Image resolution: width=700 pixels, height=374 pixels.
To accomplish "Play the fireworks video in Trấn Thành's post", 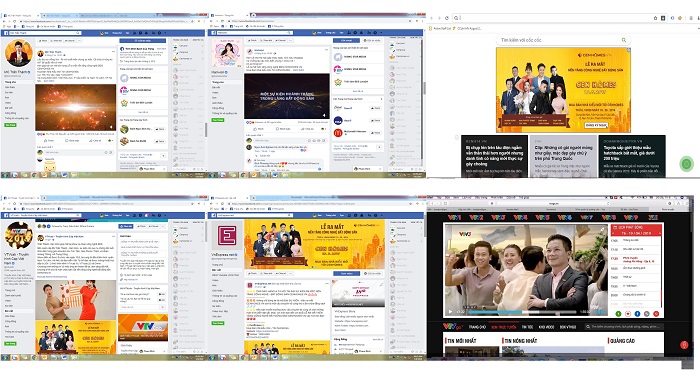I will click(75, 108).
